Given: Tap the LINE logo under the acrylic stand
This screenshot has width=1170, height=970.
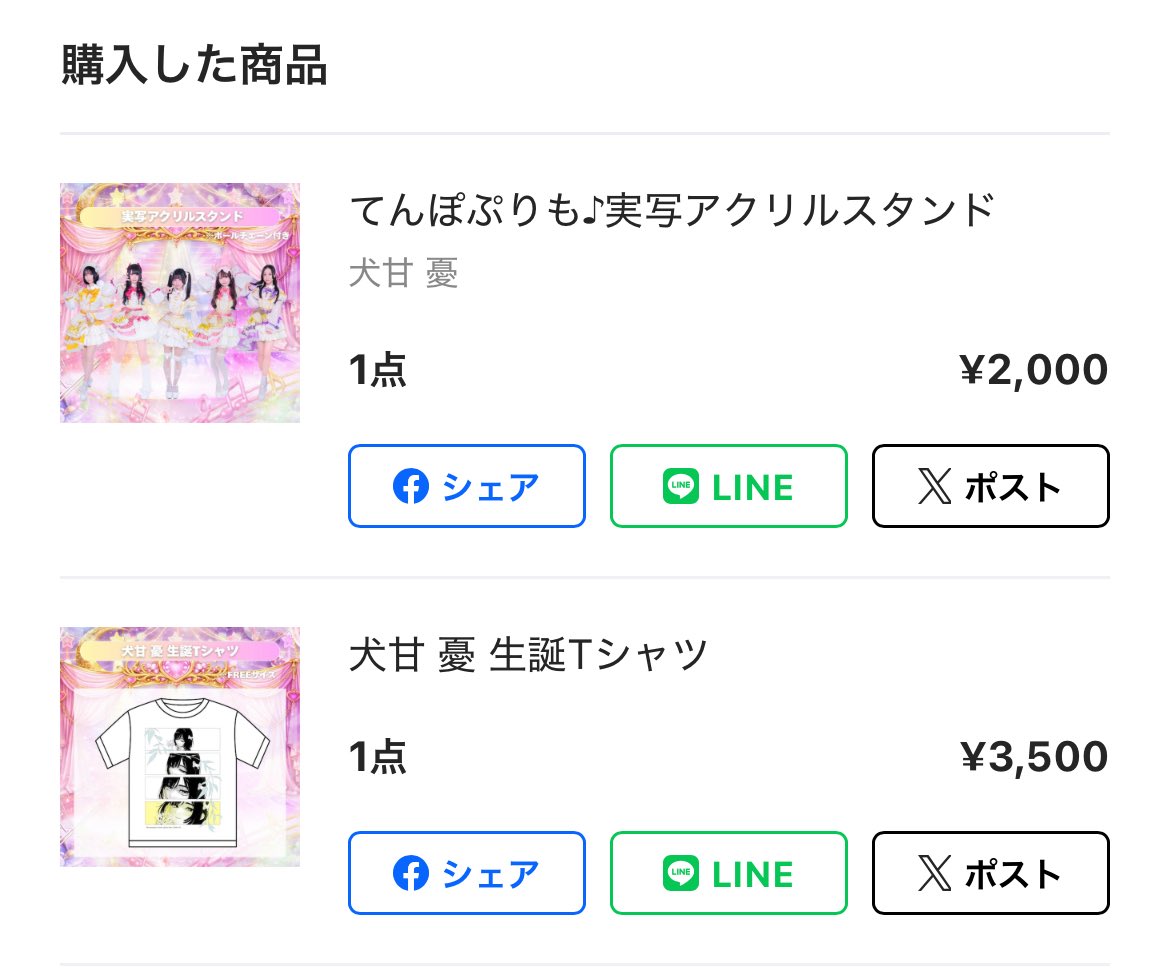Looking at the screenshot, I should [680, 487].
